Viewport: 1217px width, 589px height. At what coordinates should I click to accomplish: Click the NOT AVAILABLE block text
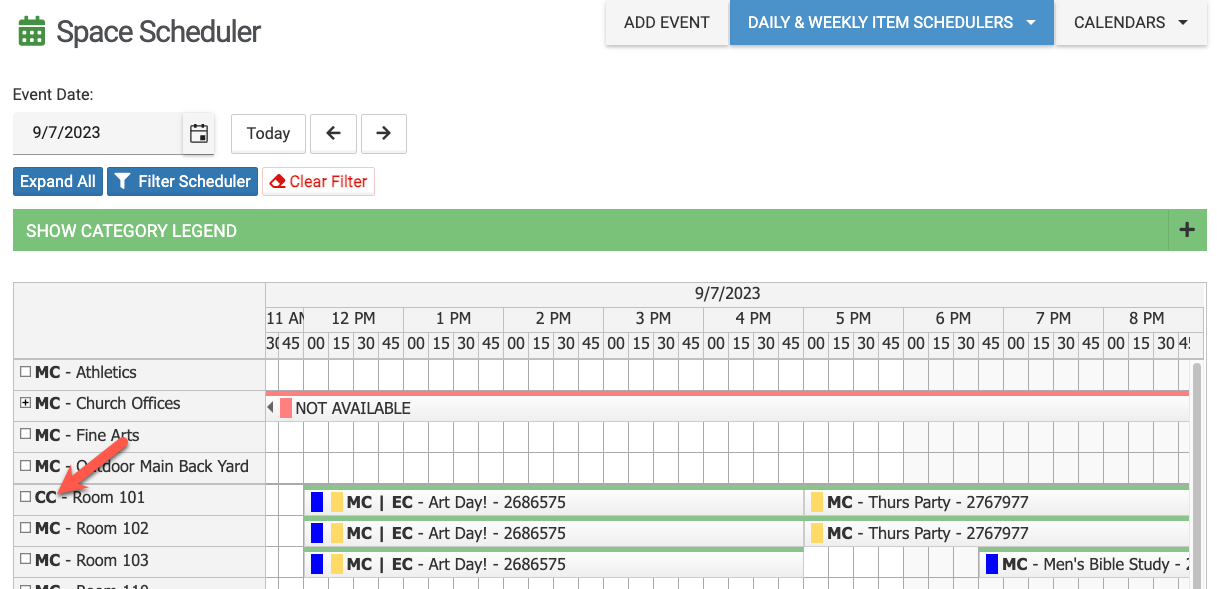[353, 408]
